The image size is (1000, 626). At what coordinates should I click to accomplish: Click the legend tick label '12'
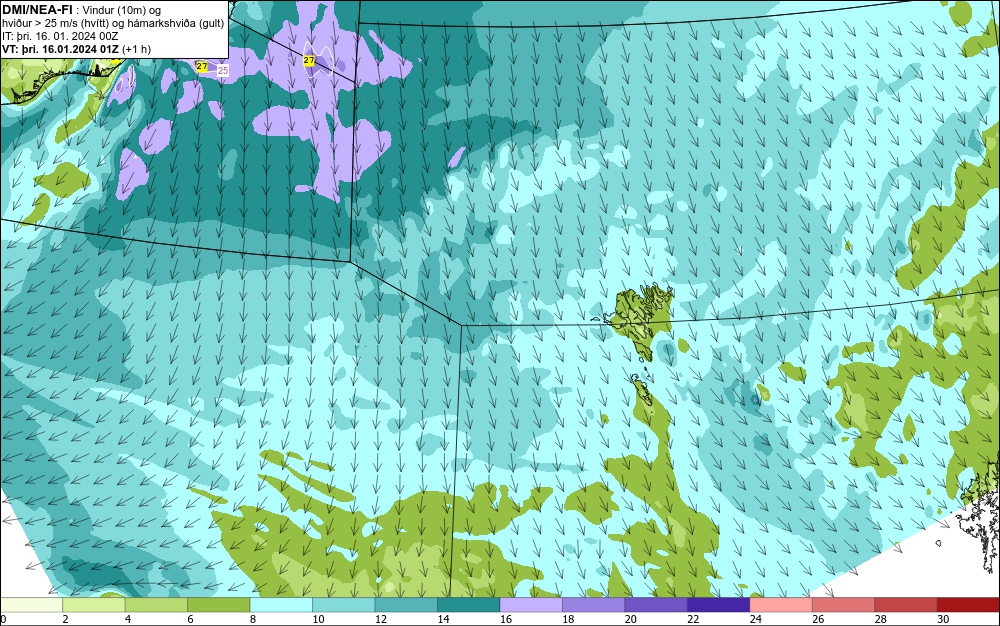coord(381,619)
